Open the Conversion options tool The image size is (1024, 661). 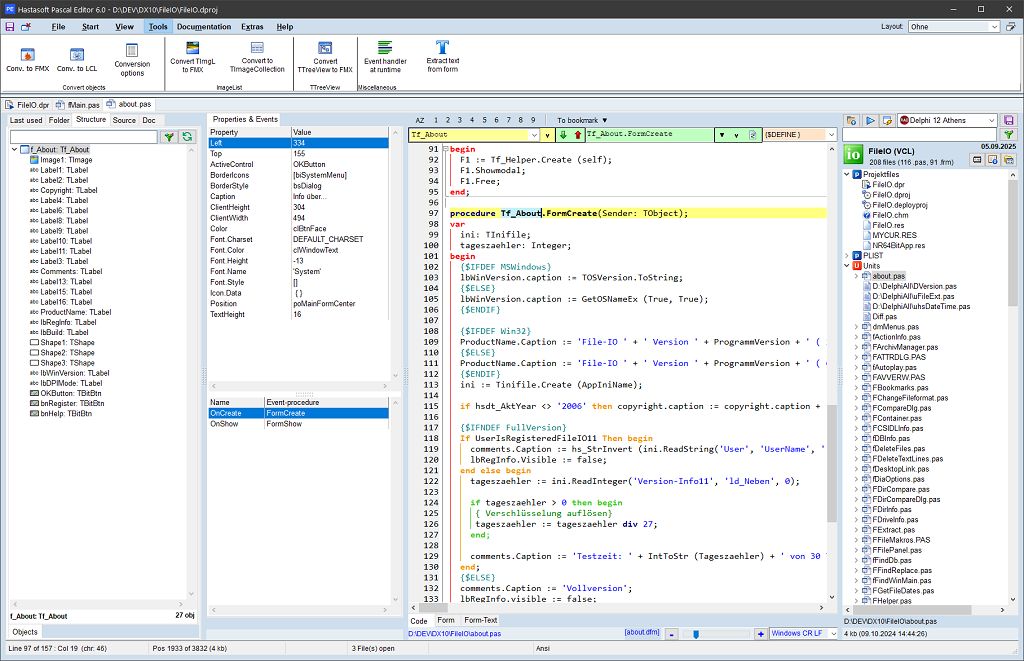(131, 62)
